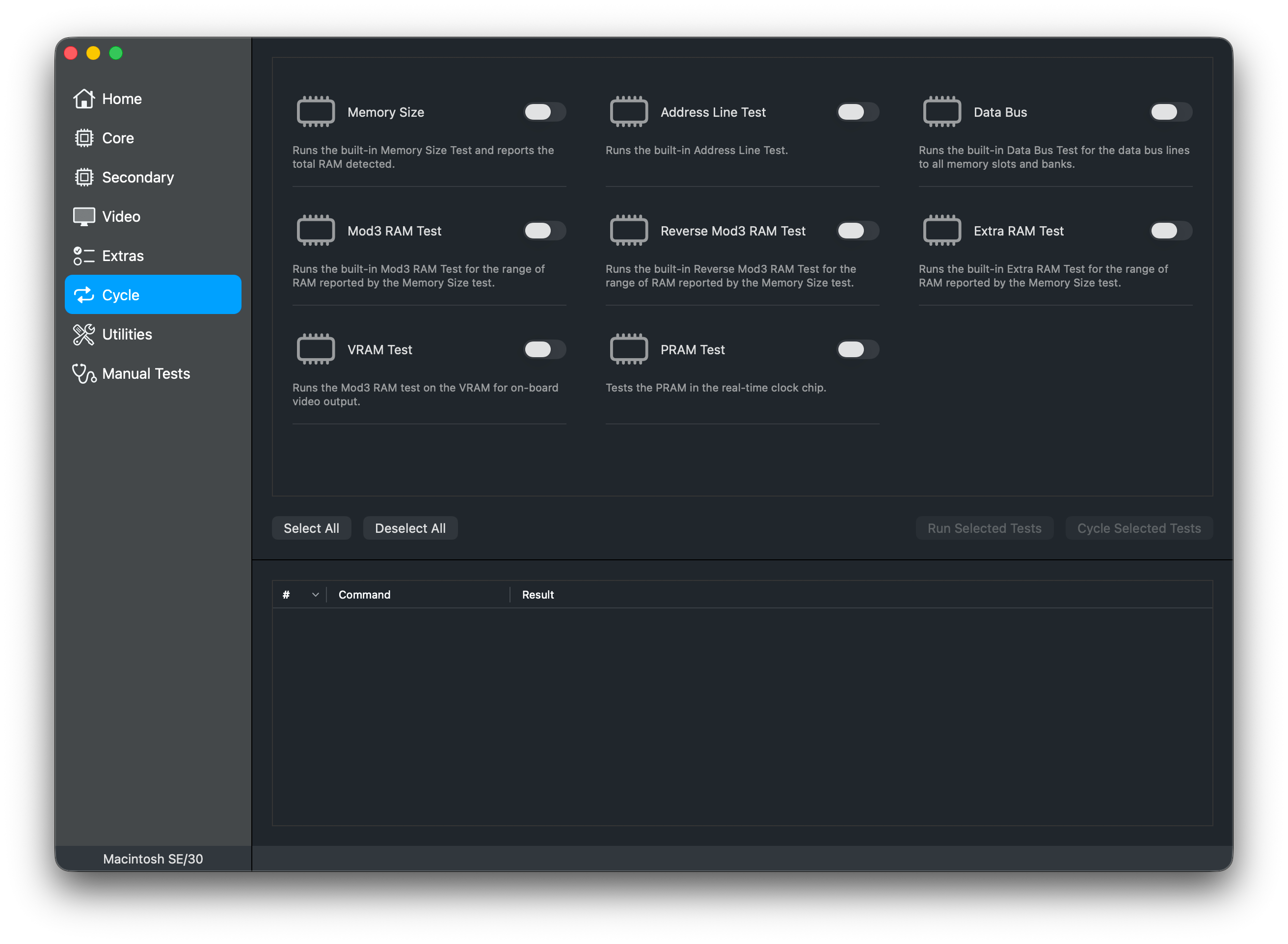The image size is (1288, 944).
Task: Click the Command column header
Action: click(364, 595)
